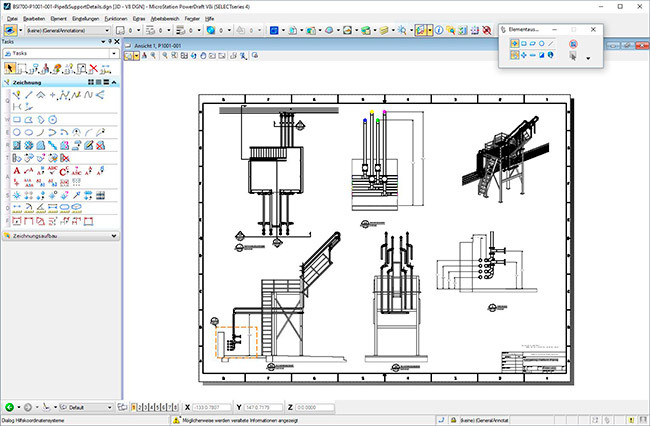Image resolution: width=650 pixels, height=426 pixels.
Task: Toggle the Individual selection method in Elementauswahl
Action: 515,44
